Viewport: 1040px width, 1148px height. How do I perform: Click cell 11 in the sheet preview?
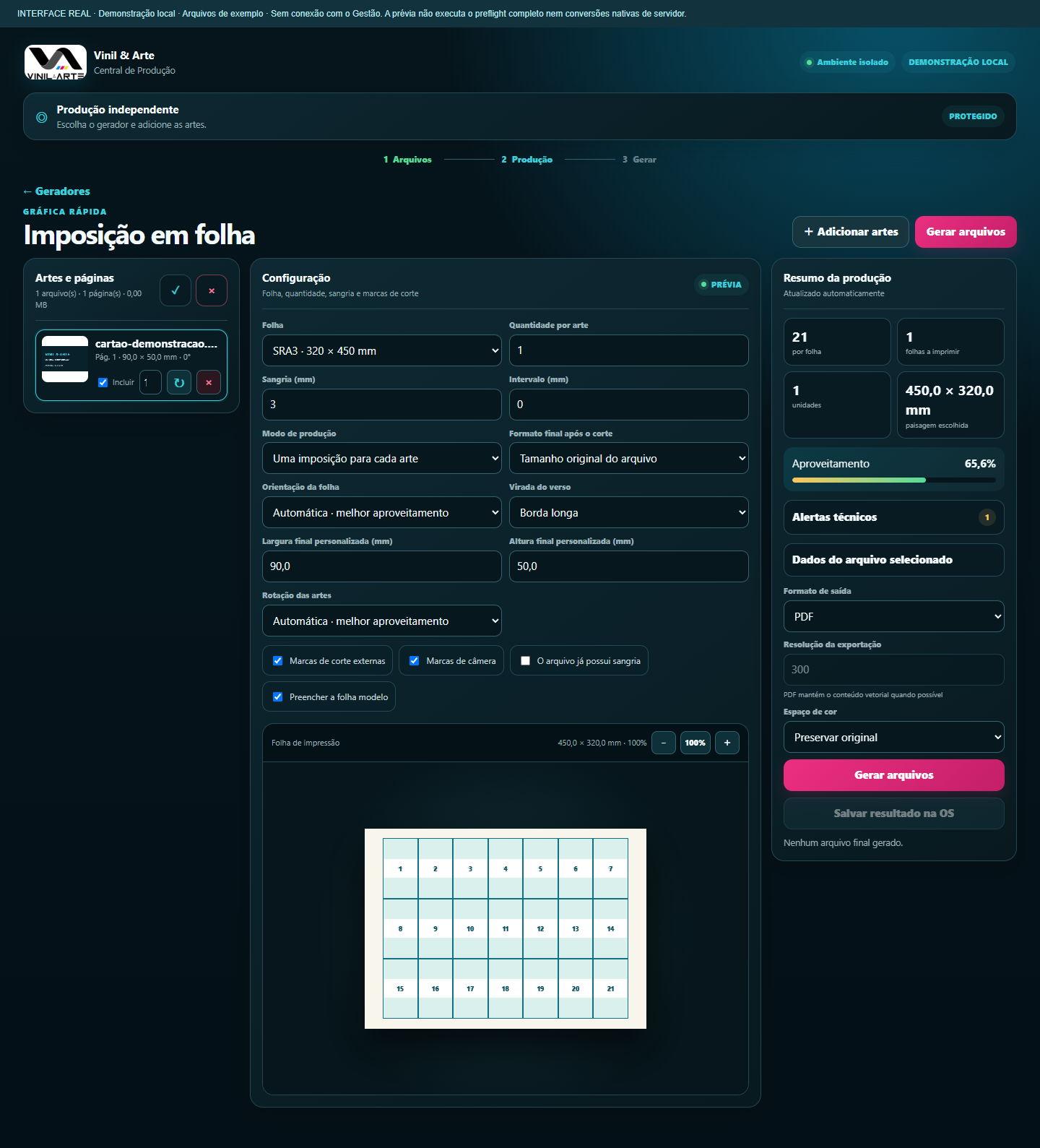506,928
